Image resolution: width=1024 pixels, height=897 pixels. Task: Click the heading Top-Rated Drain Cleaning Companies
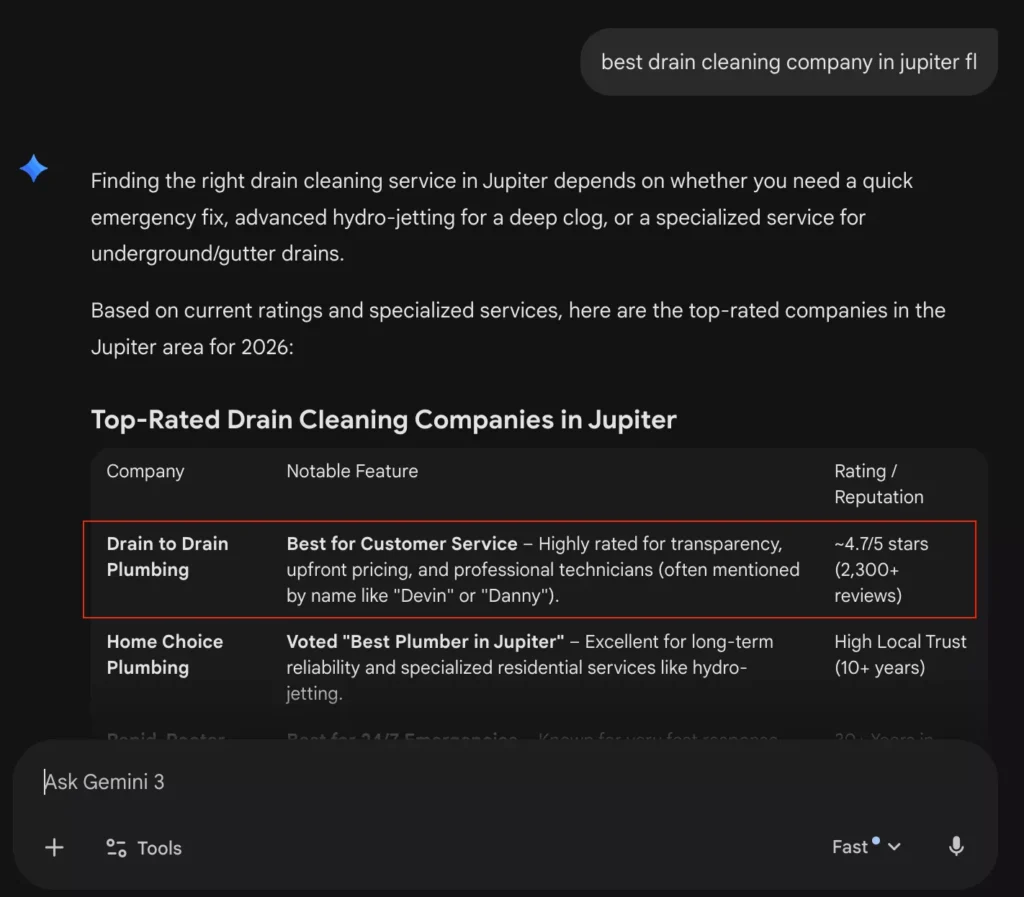[x=382, y=419]
